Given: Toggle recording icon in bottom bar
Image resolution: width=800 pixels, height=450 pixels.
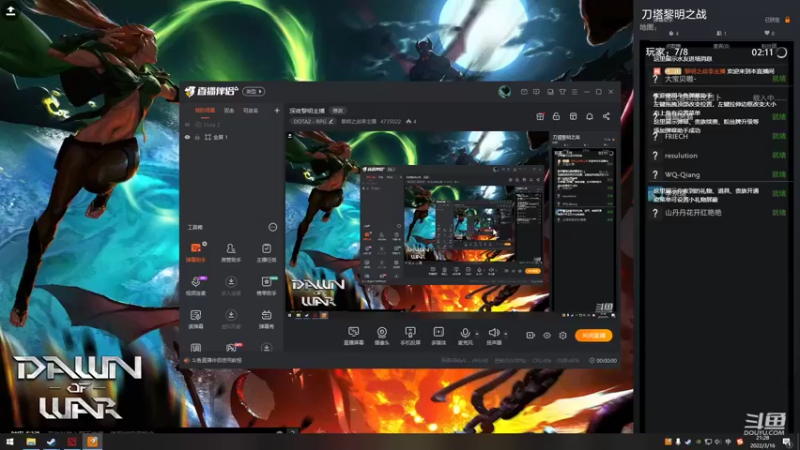Looking at the screenshot, I should click(x=530, y=335).
